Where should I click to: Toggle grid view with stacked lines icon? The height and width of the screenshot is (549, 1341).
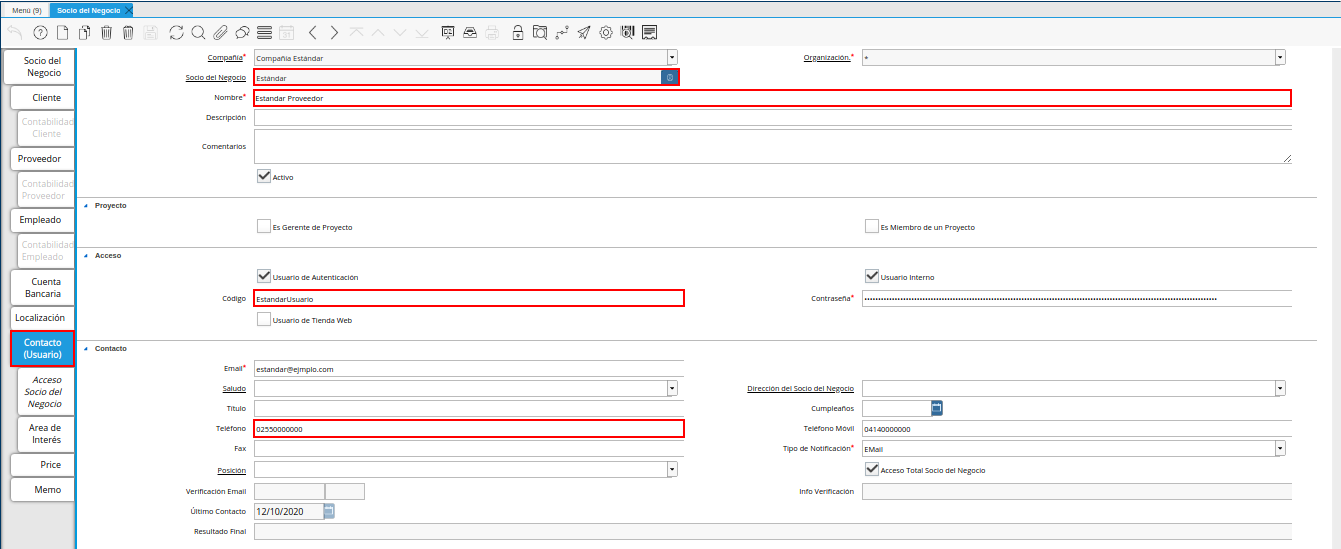click(264, 32)
